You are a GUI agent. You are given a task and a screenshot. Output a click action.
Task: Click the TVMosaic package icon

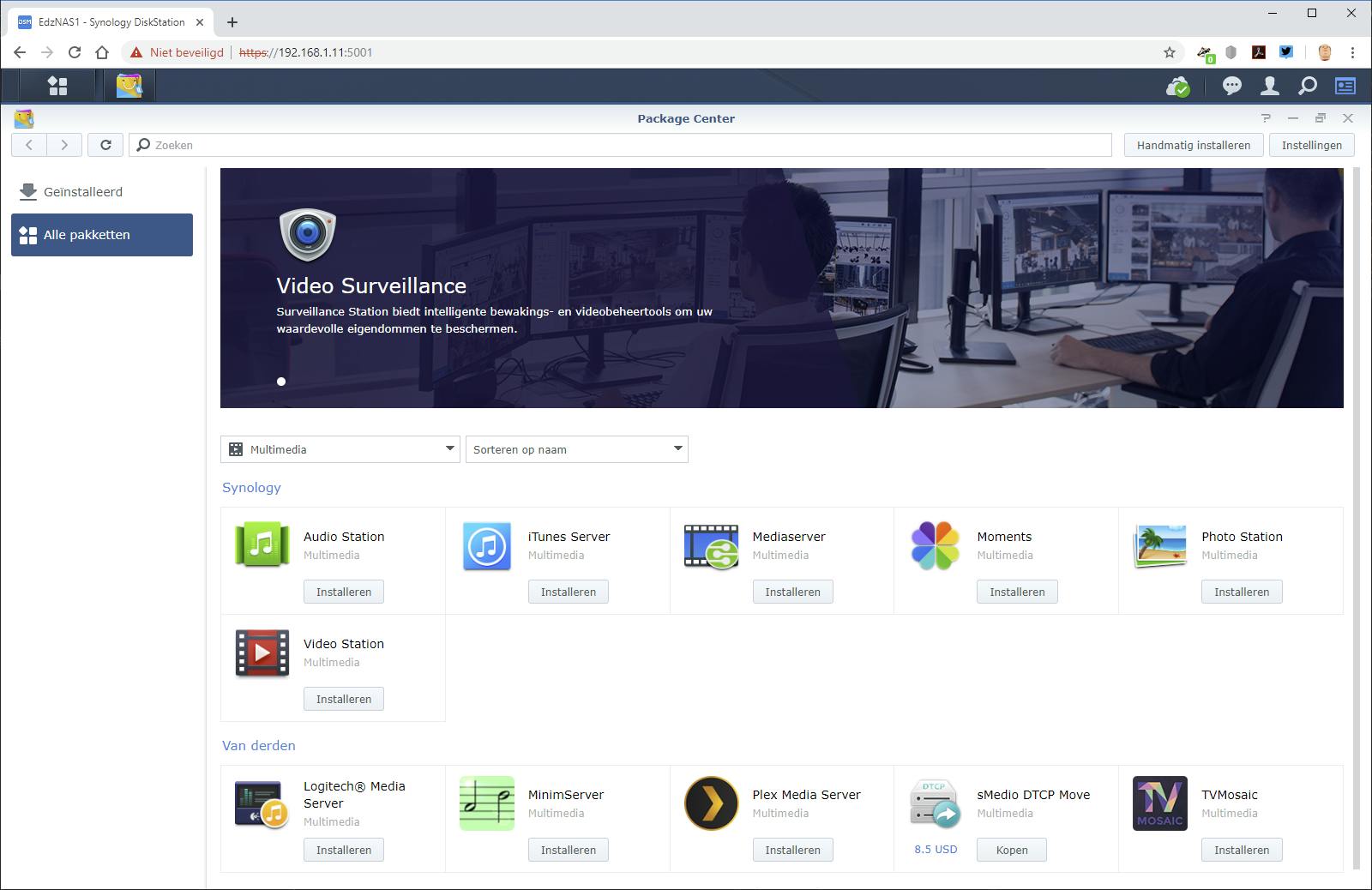[1160, 803]
